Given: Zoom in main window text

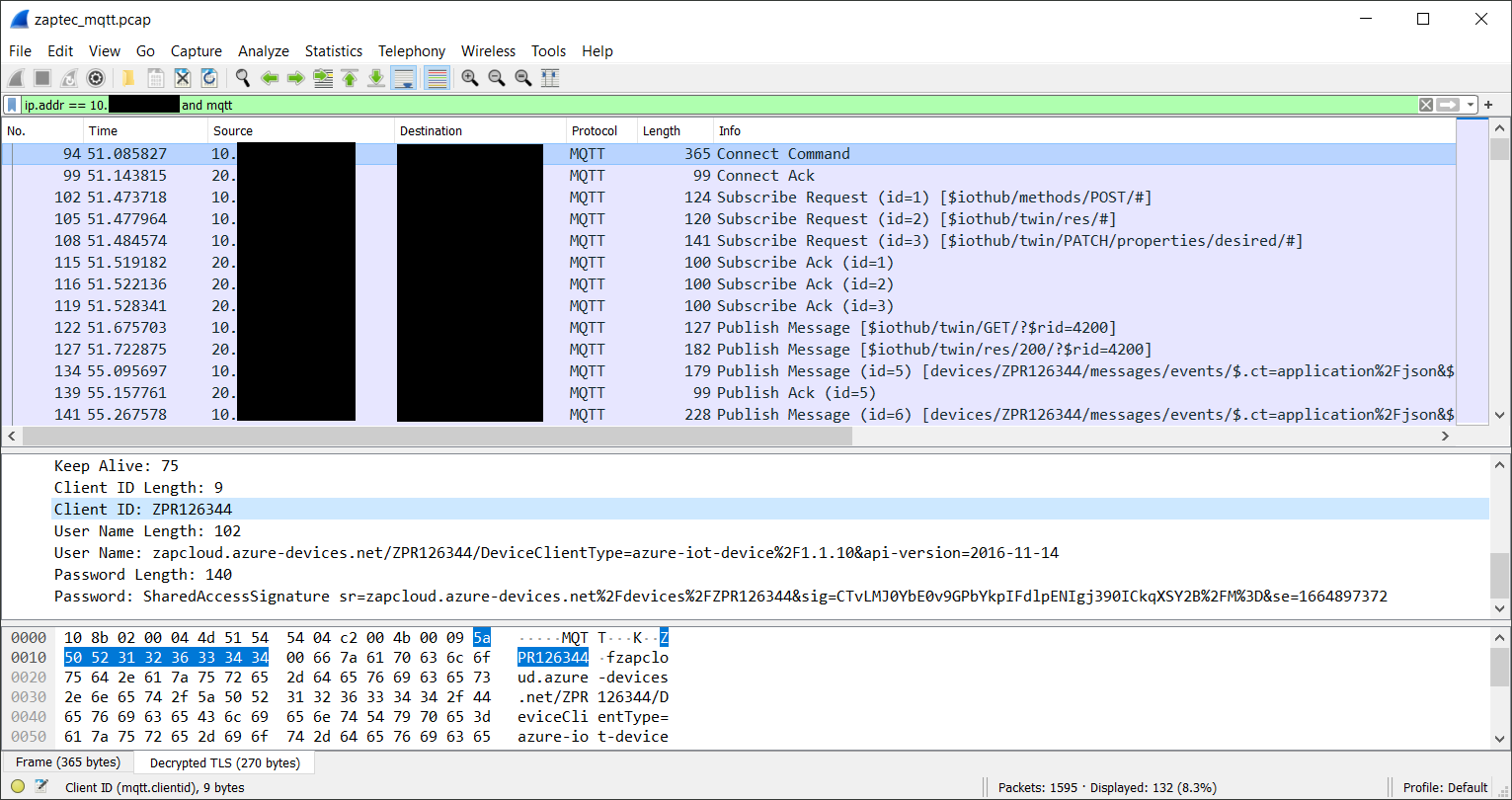Looking at the screenshot, I should click(x=470, y=78).
